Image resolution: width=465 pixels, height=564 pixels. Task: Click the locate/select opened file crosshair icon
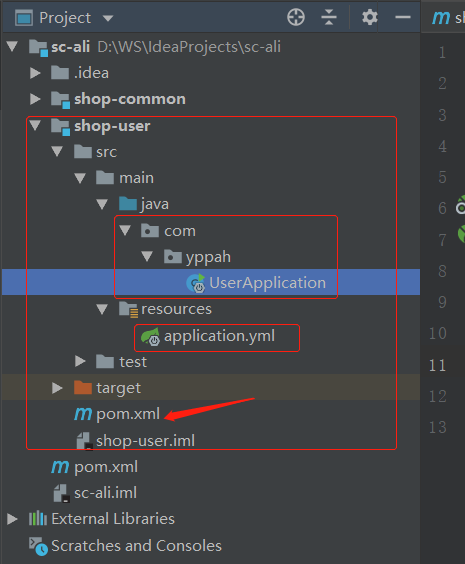[x=296, y=17]
